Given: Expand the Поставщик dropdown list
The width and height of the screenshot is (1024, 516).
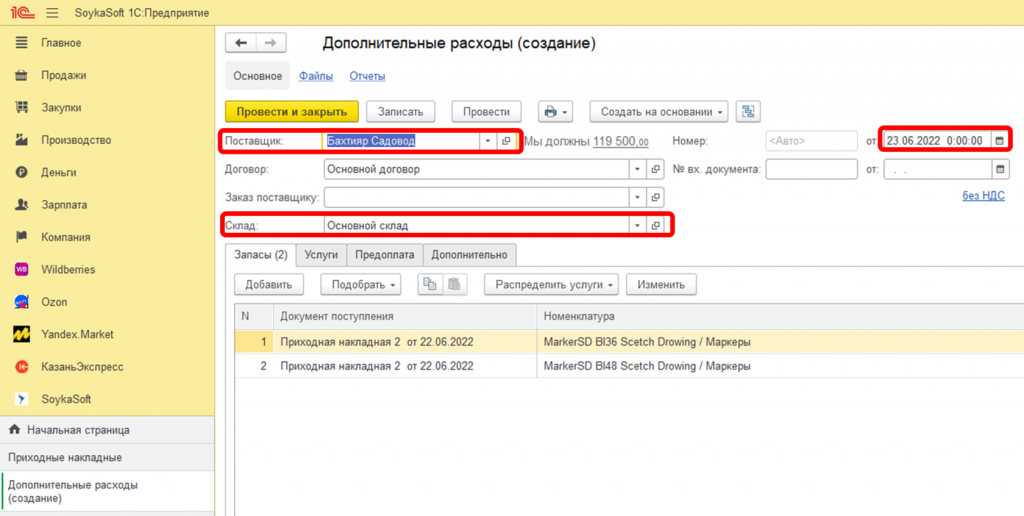Looking at the screenshot, I should coord(488,142).
